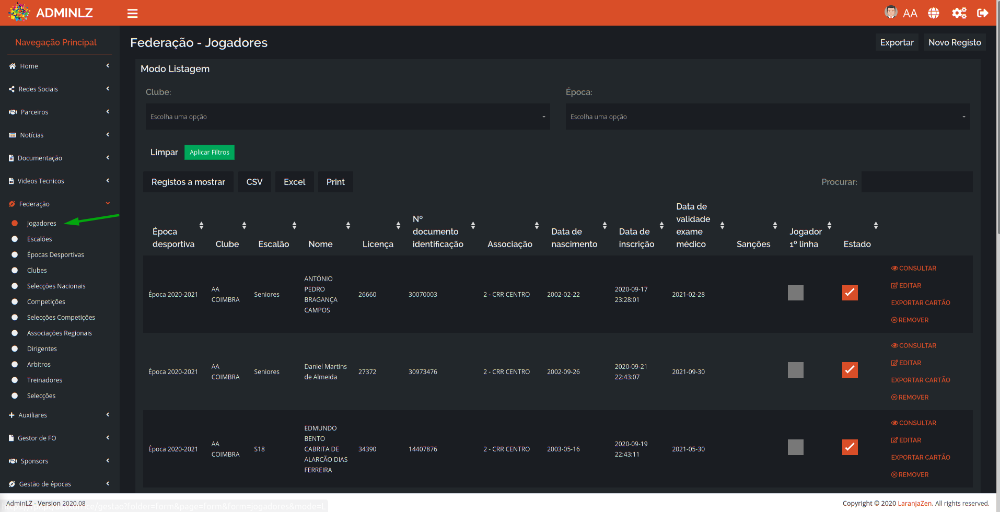Click EXPORTAR CARTÃO link for Daniel Martins

[920, 380]
